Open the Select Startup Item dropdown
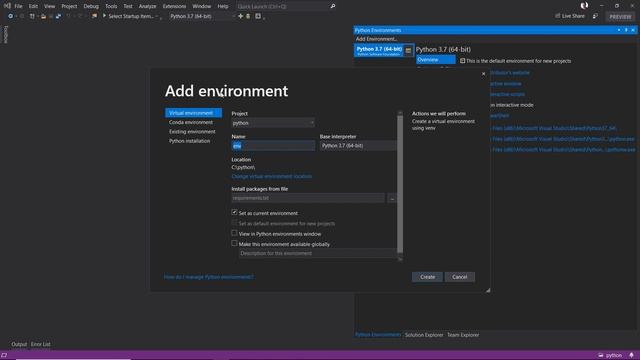 point(131,16)
